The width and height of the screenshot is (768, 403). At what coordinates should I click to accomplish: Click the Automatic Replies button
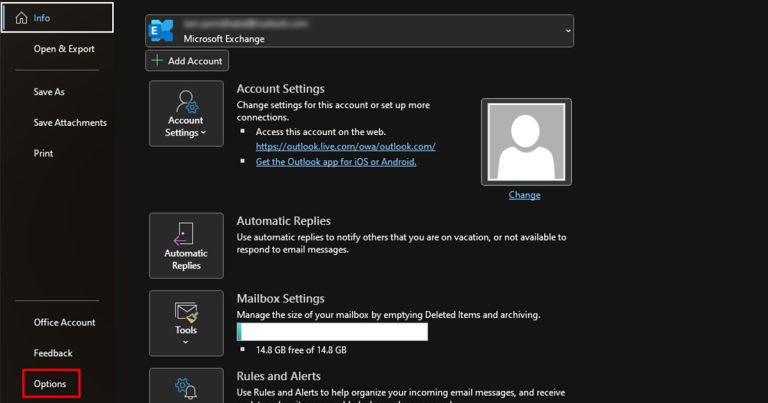pos(186,246)
